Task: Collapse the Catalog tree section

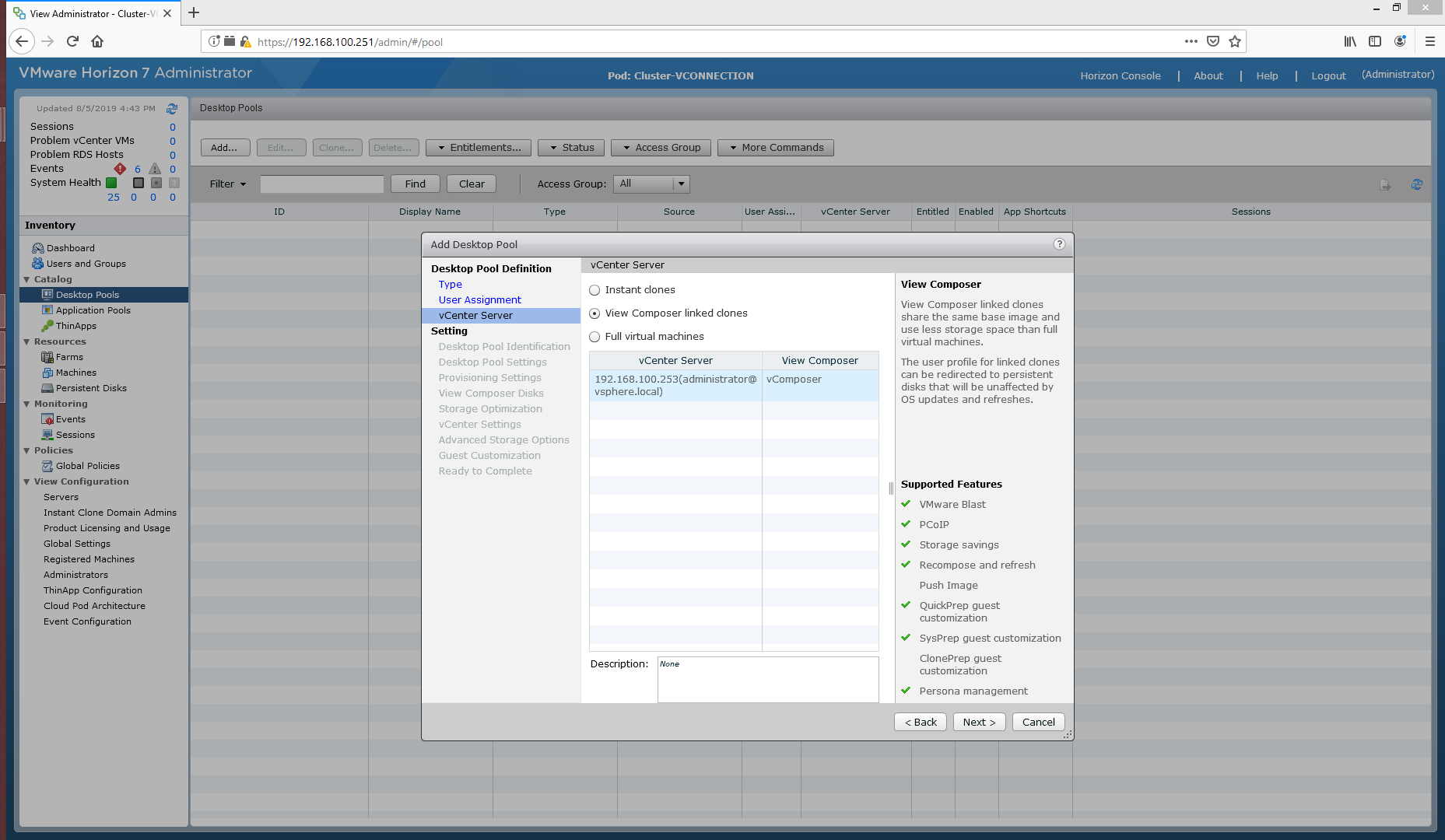Action: point(27,279)
